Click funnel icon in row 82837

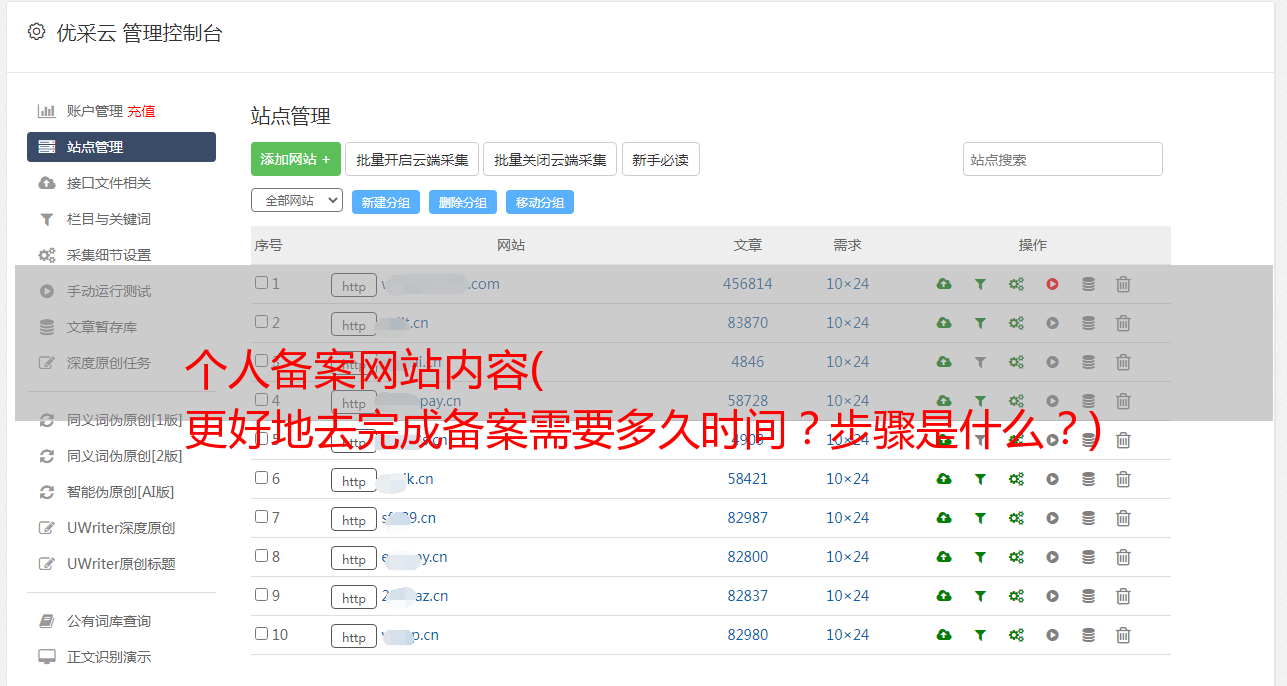click(980, 596)
